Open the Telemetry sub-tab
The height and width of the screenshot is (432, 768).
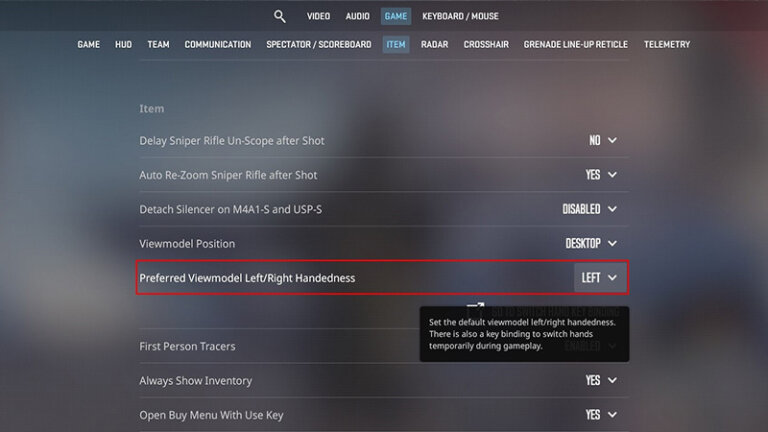[x=667, y=45]
